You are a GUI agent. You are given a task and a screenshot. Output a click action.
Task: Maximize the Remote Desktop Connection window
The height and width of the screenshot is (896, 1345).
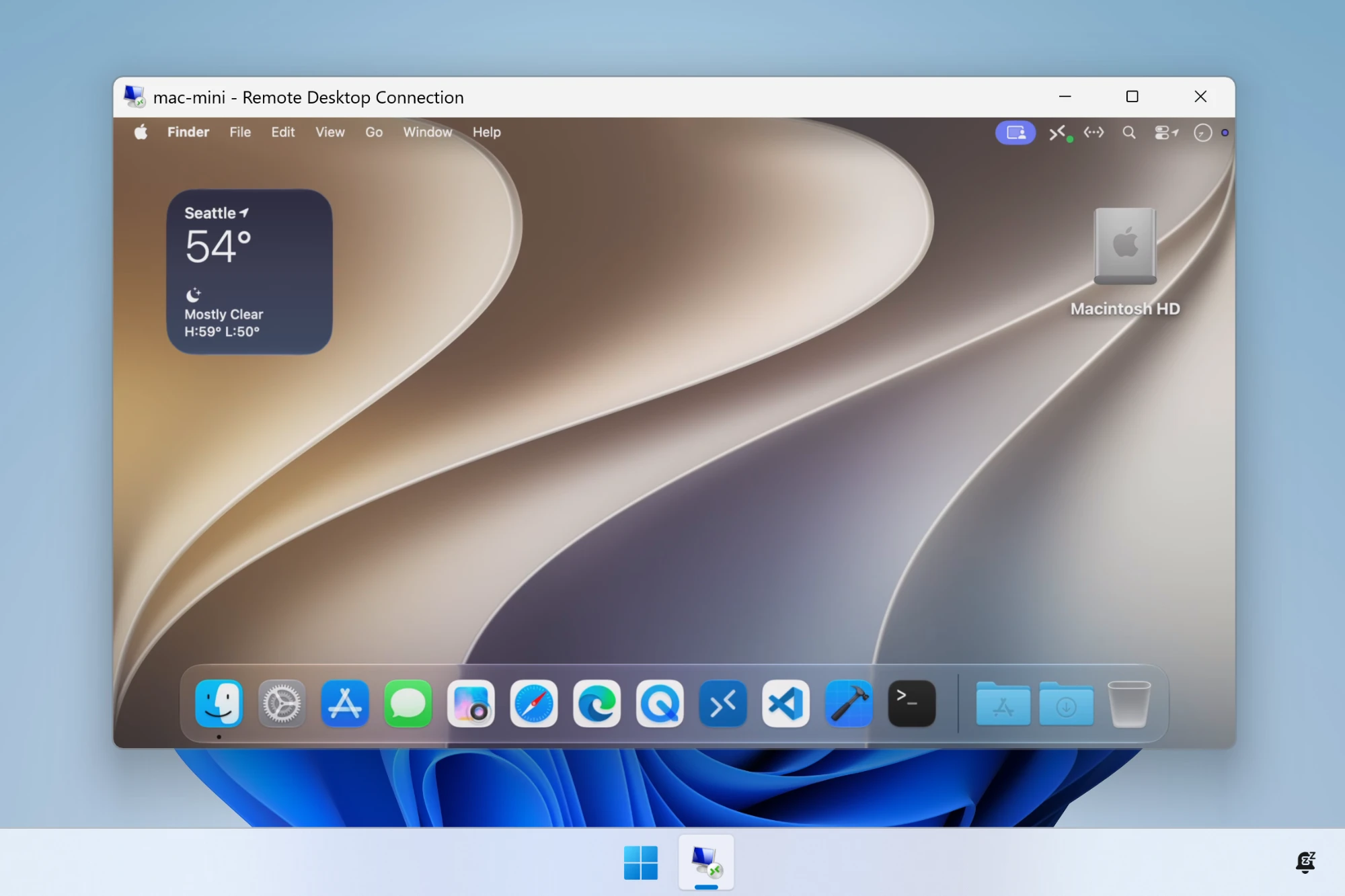tap(1132, 97)
